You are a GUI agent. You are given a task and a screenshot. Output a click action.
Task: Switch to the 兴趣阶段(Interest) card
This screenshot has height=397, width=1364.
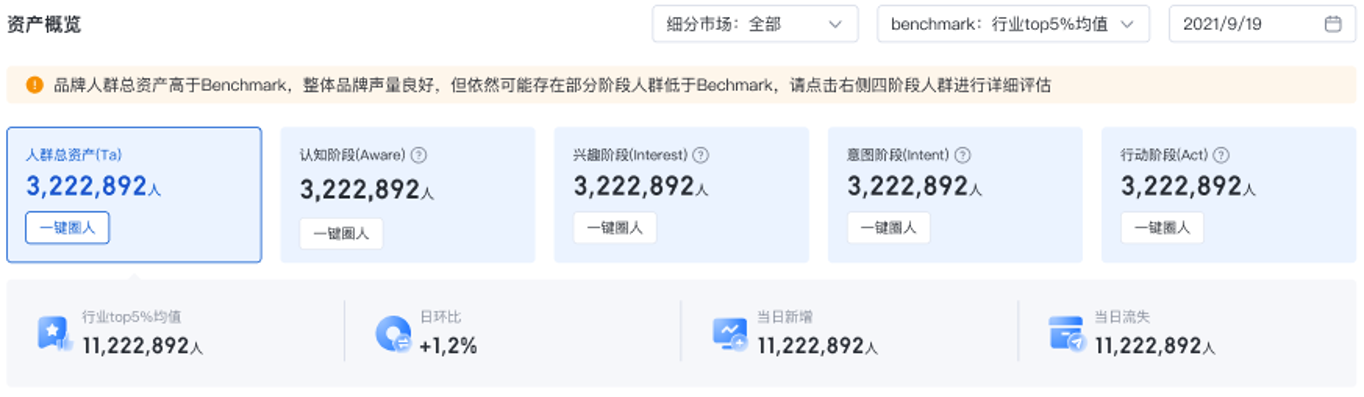[x=681, y=195]
